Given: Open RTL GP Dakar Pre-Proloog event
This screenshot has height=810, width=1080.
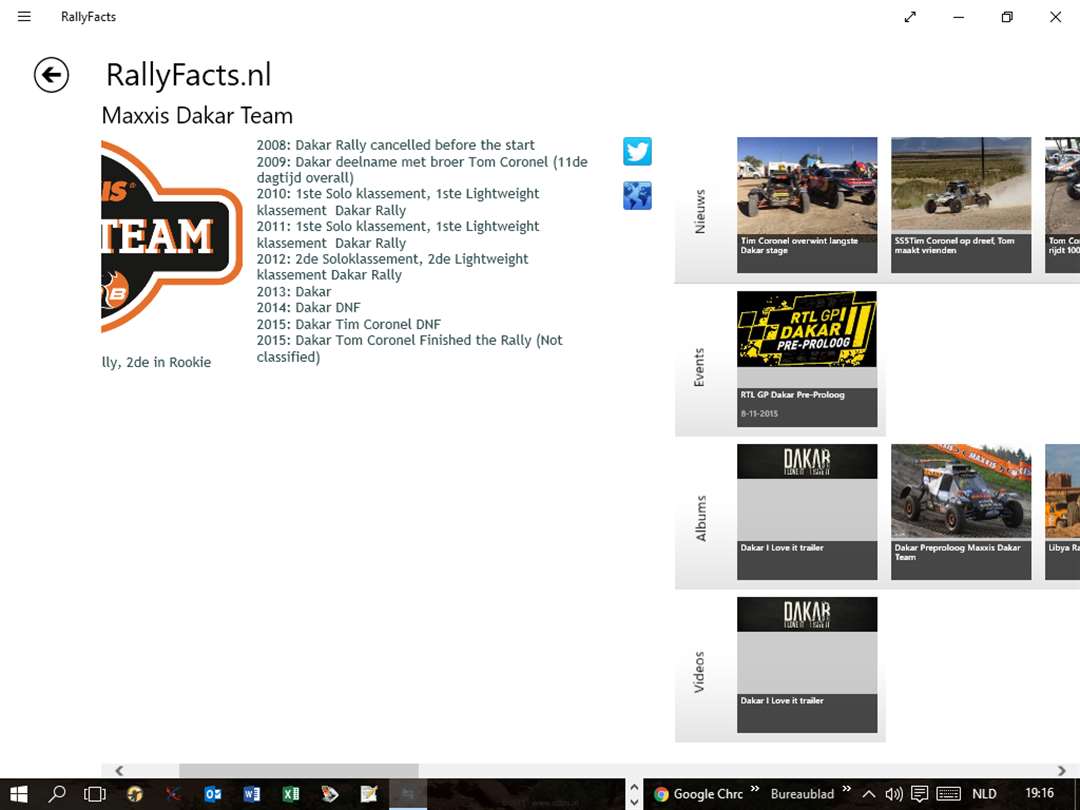Looking at the screenshot, I should (x=807, y=358).
